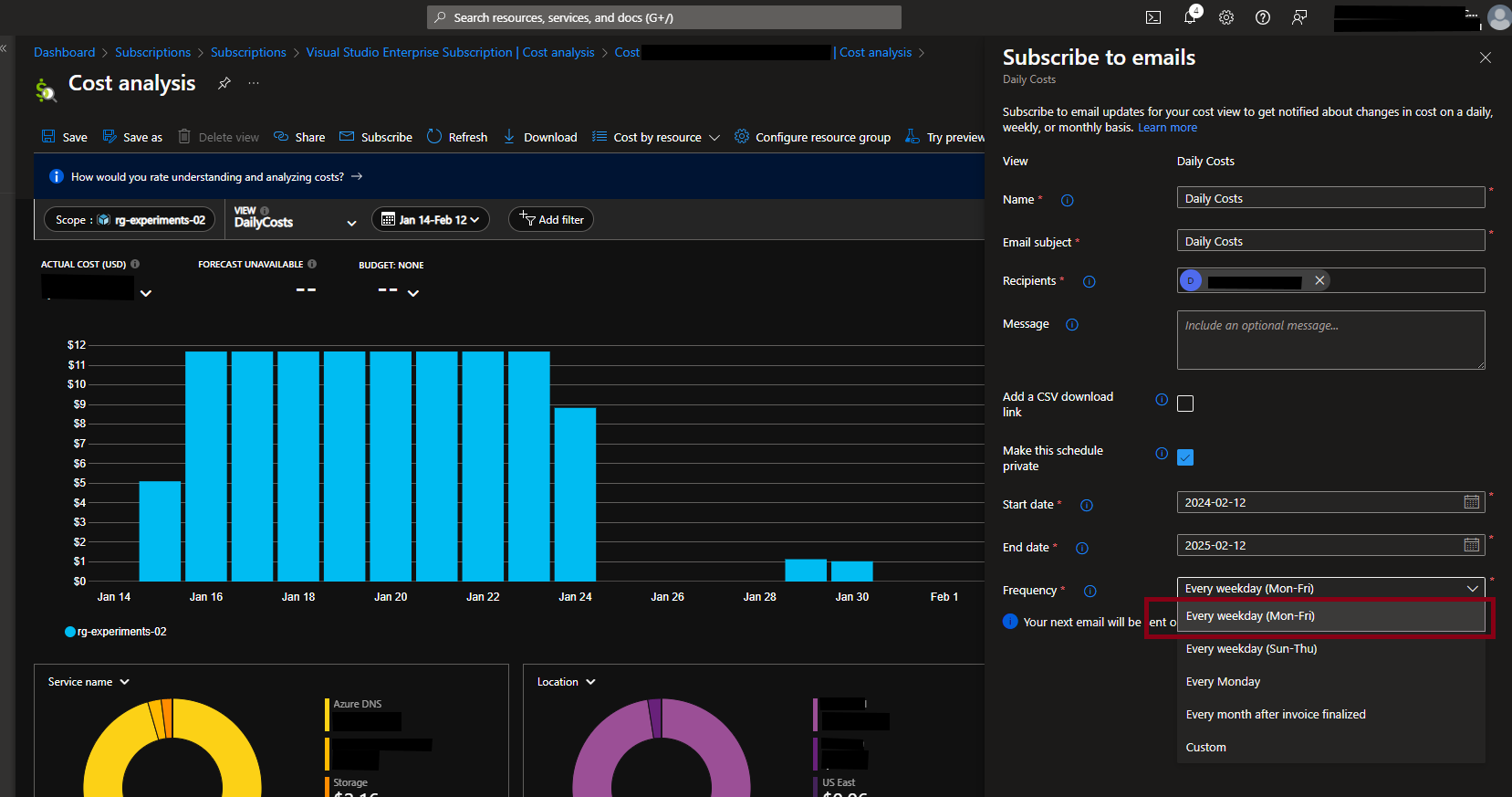Select Every weekday (Mon-Fri) option

click(x=1331, y=616)
